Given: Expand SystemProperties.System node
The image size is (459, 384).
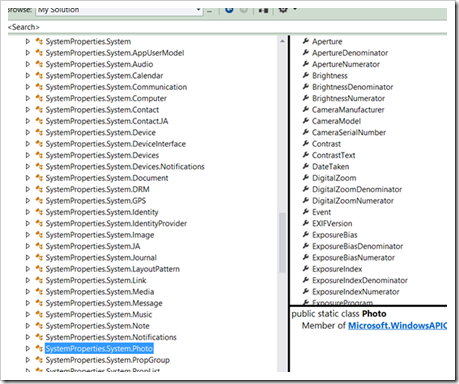Looking at the screenshot, I should click(28, 41).
